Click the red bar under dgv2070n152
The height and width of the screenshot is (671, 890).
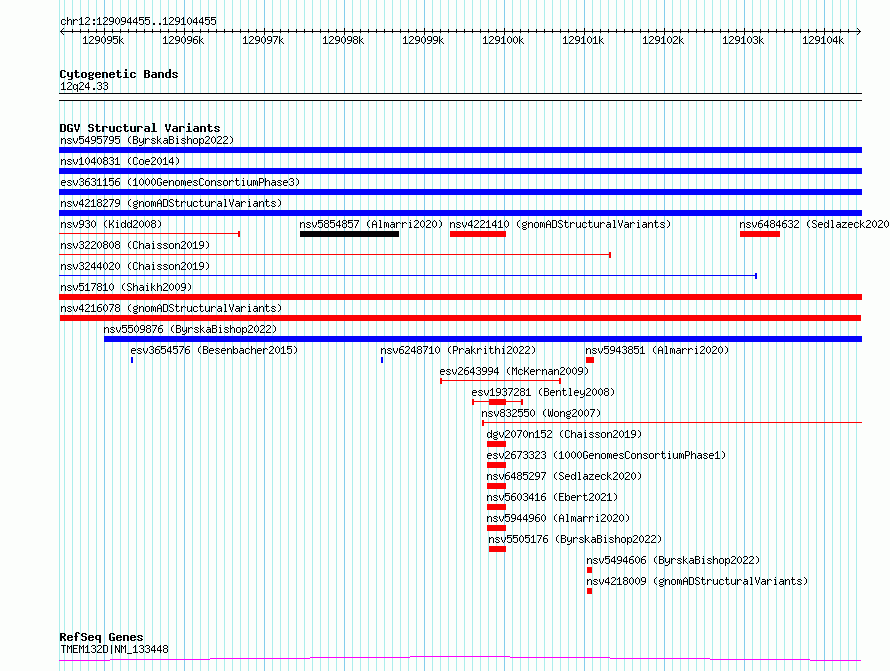496,444
